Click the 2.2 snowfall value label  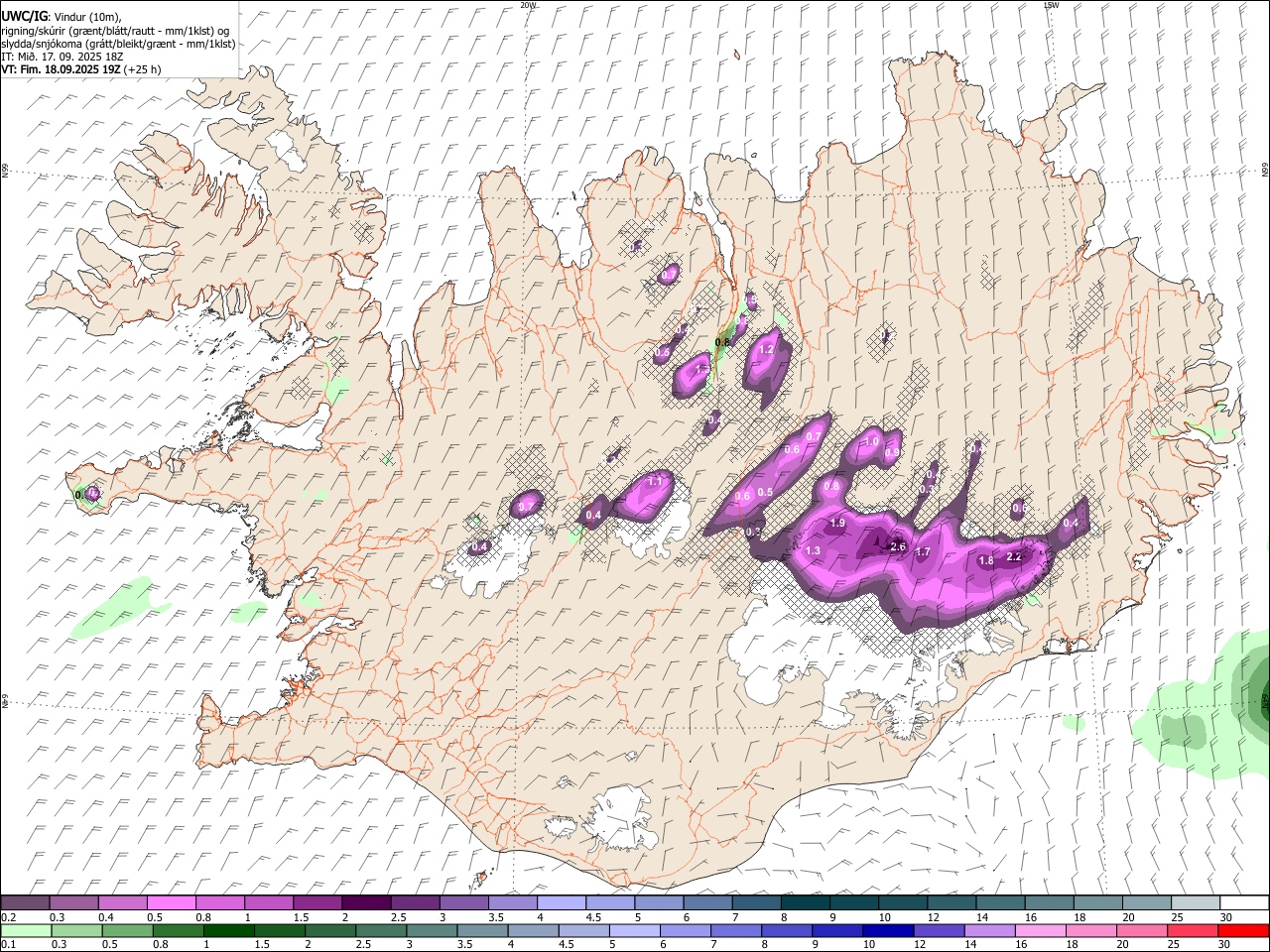coord(1014,556)
